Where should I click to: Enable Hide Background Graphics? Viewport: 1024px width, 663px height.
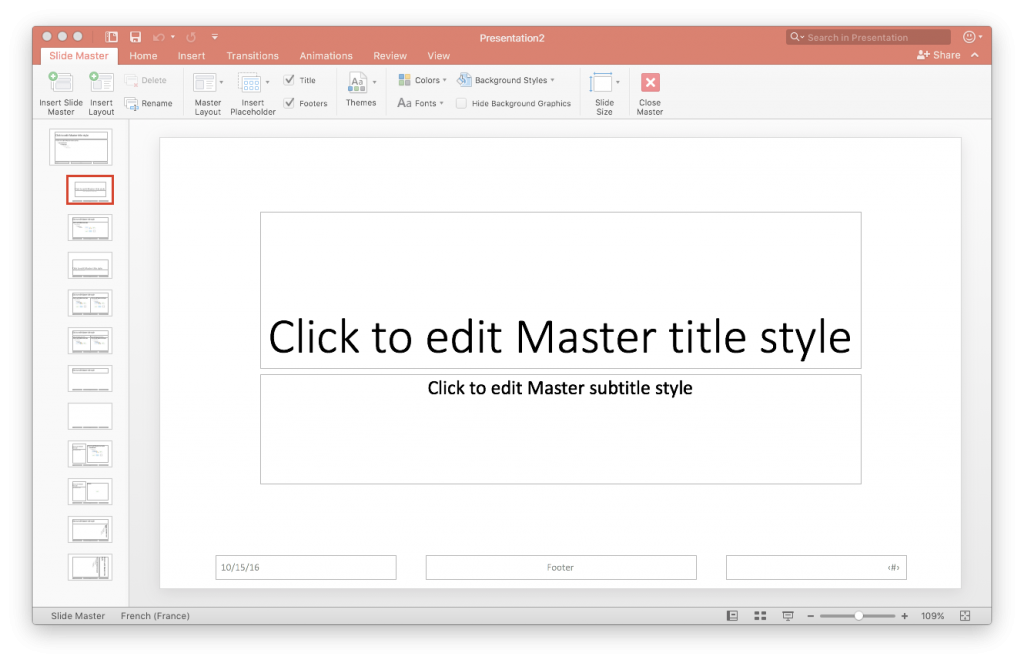[461, 103]
